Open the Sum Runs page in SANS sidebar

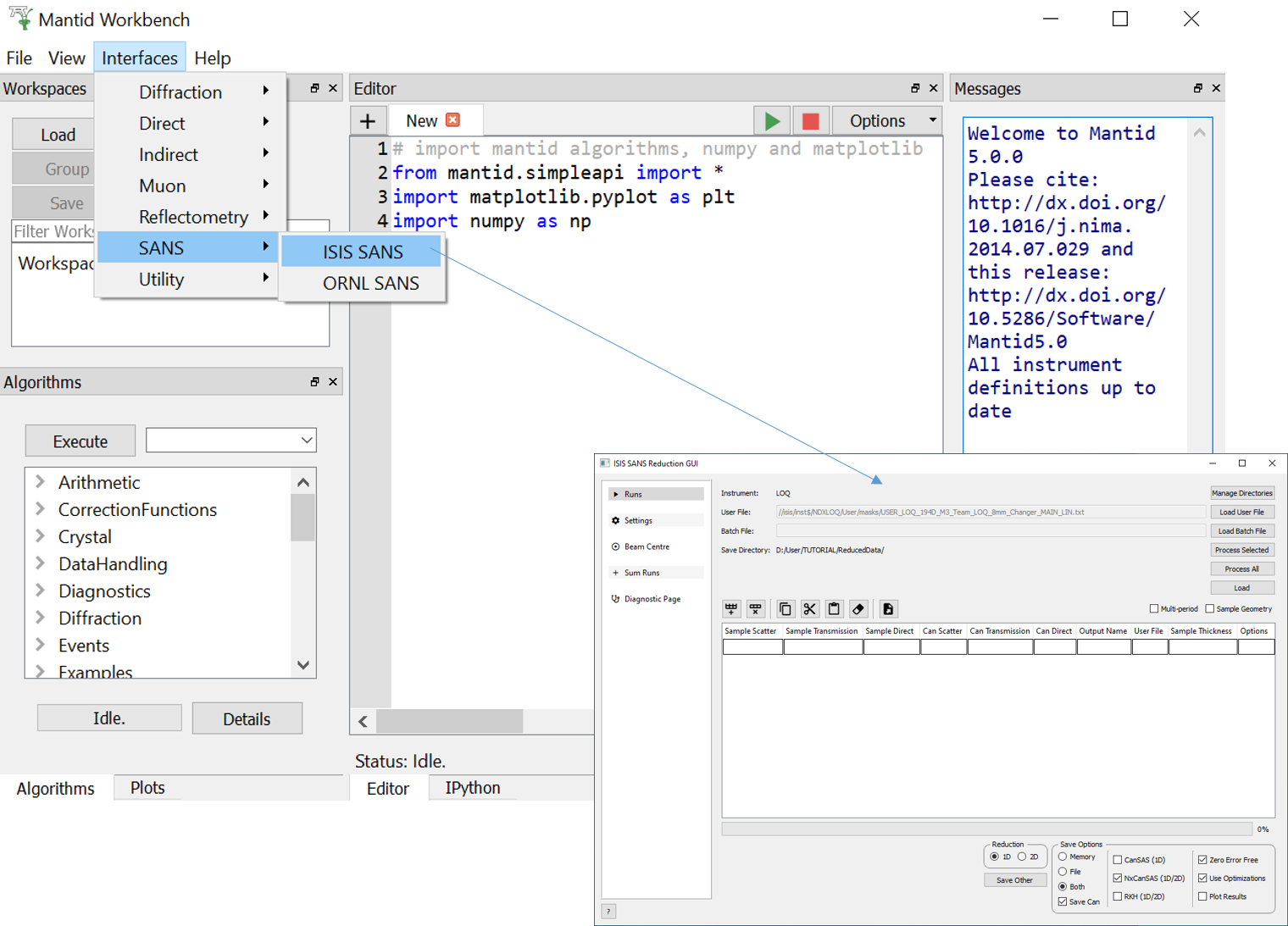click(x=655, y=573)
